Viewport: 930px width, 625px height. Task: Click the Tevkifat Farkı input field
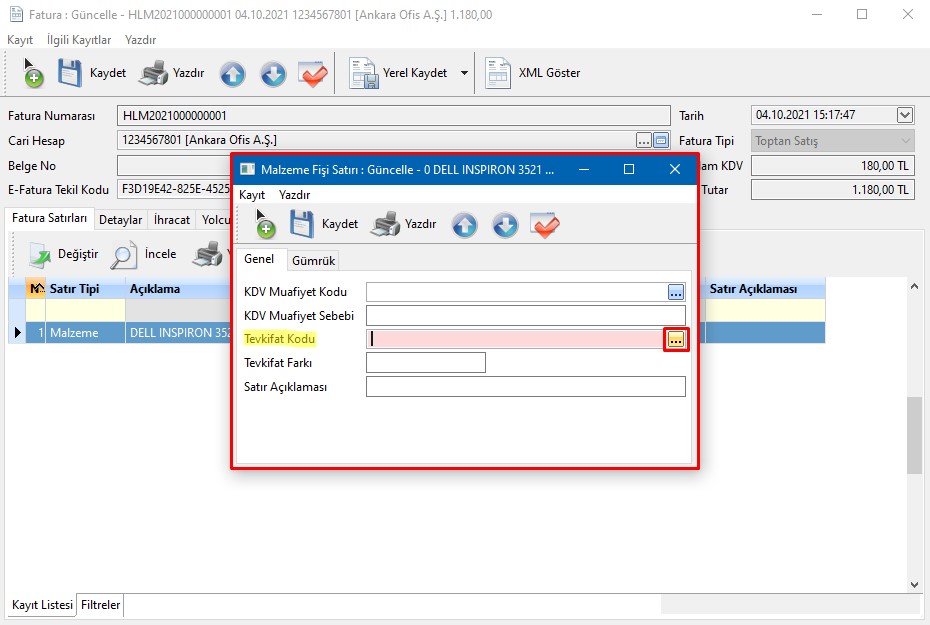[x=425, y=363]
